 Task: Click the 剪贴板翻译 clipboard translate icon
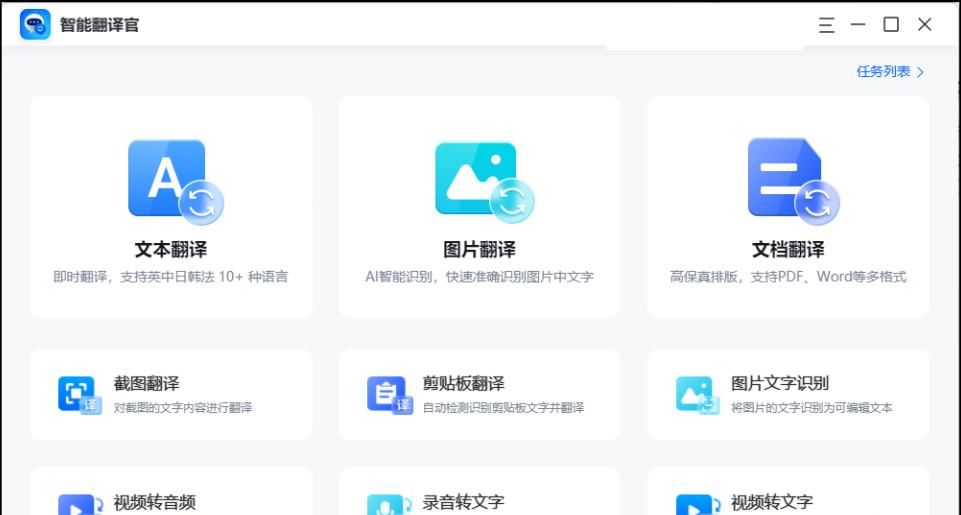tap(390, 395)
